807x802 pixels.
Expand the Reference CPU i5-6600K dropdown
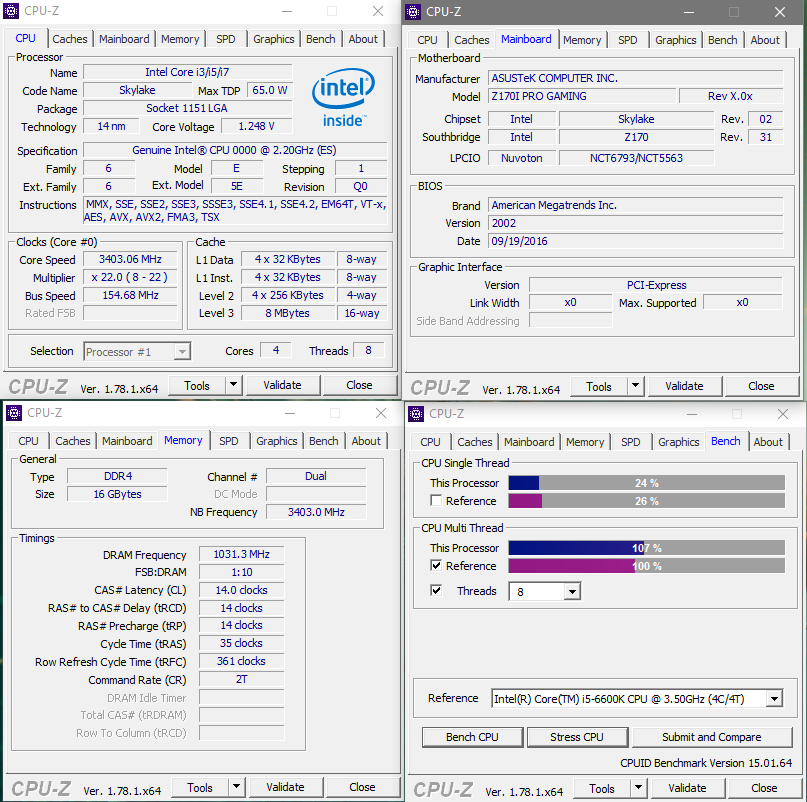click(774, 699)
